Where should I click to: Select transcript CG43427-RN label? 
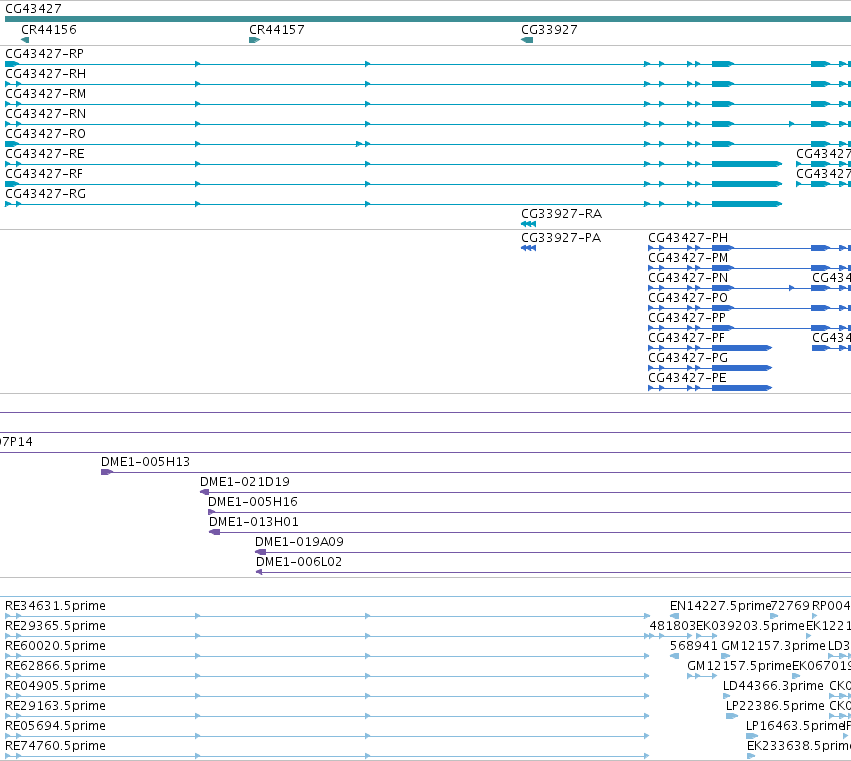coord(46,114)
